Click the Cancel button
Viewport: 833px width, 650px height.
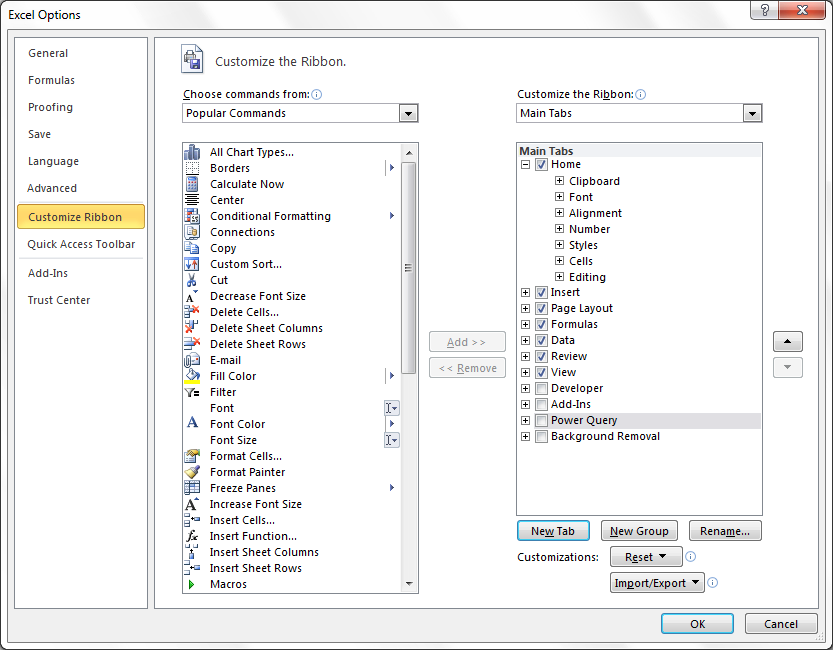[781, 623]
